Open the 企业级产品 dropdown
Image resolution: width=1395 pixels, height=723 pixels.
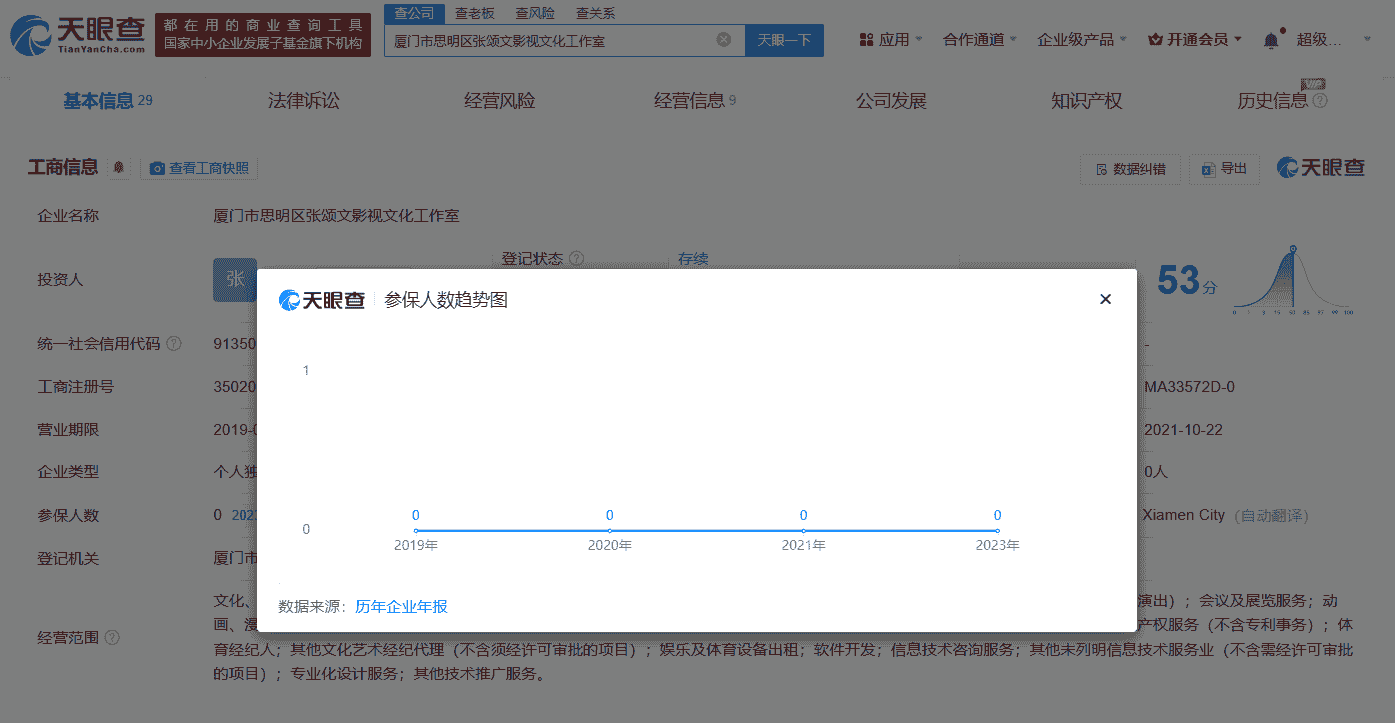pyautogui.click(x=1081, y=40)
